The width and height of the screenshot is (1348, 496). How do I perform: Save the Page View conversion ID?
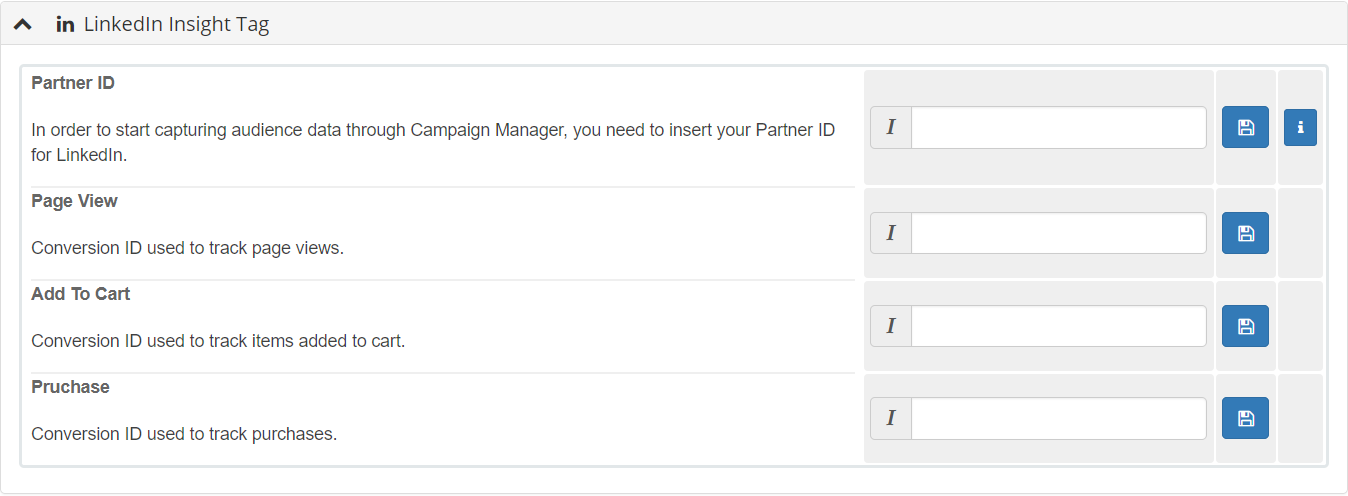point(1245,233)
